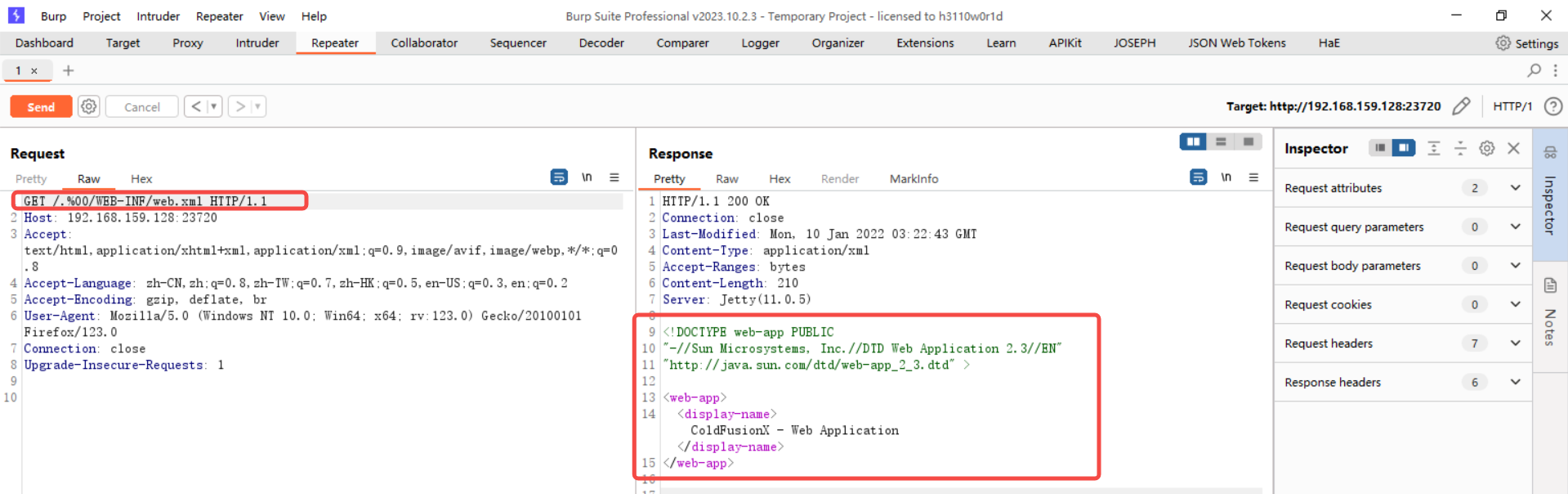The image size is (1568, 494).
Task: Add a new Repeater tab
Action: point(69,70)
